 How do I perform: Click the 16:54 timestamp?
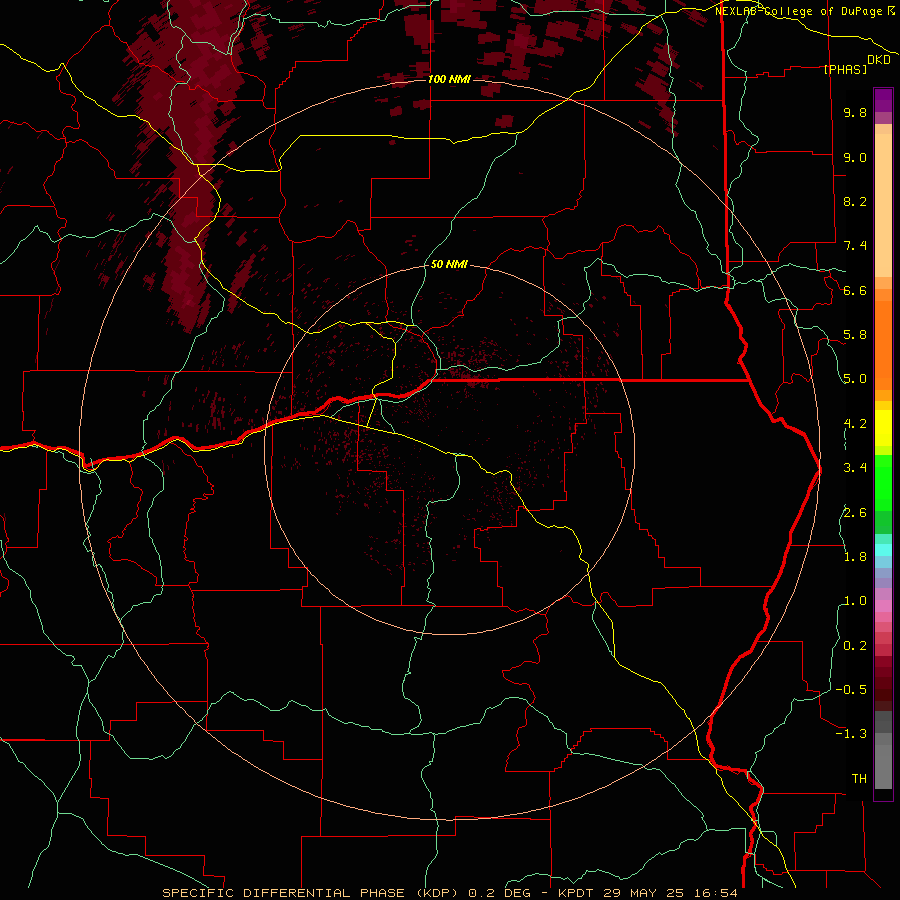pyautogui.click(x=714, y=893)
